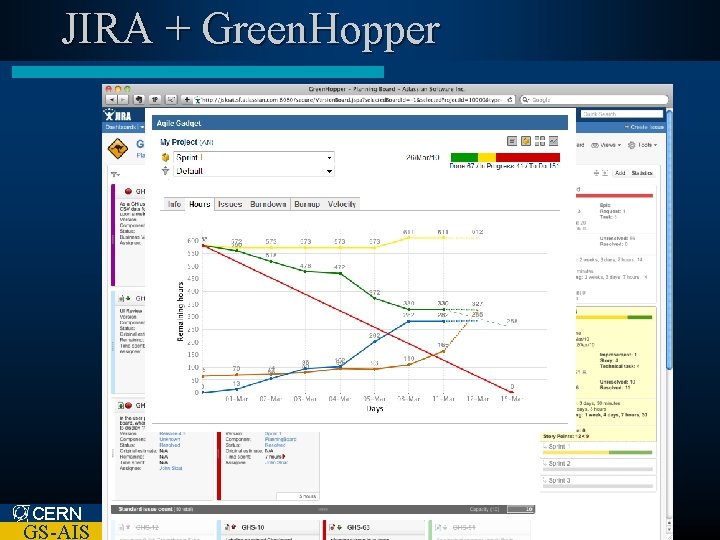Click the kangaroo project avatar icon
The height and width of the screenshot is (540, 720).
coord(118,148)
